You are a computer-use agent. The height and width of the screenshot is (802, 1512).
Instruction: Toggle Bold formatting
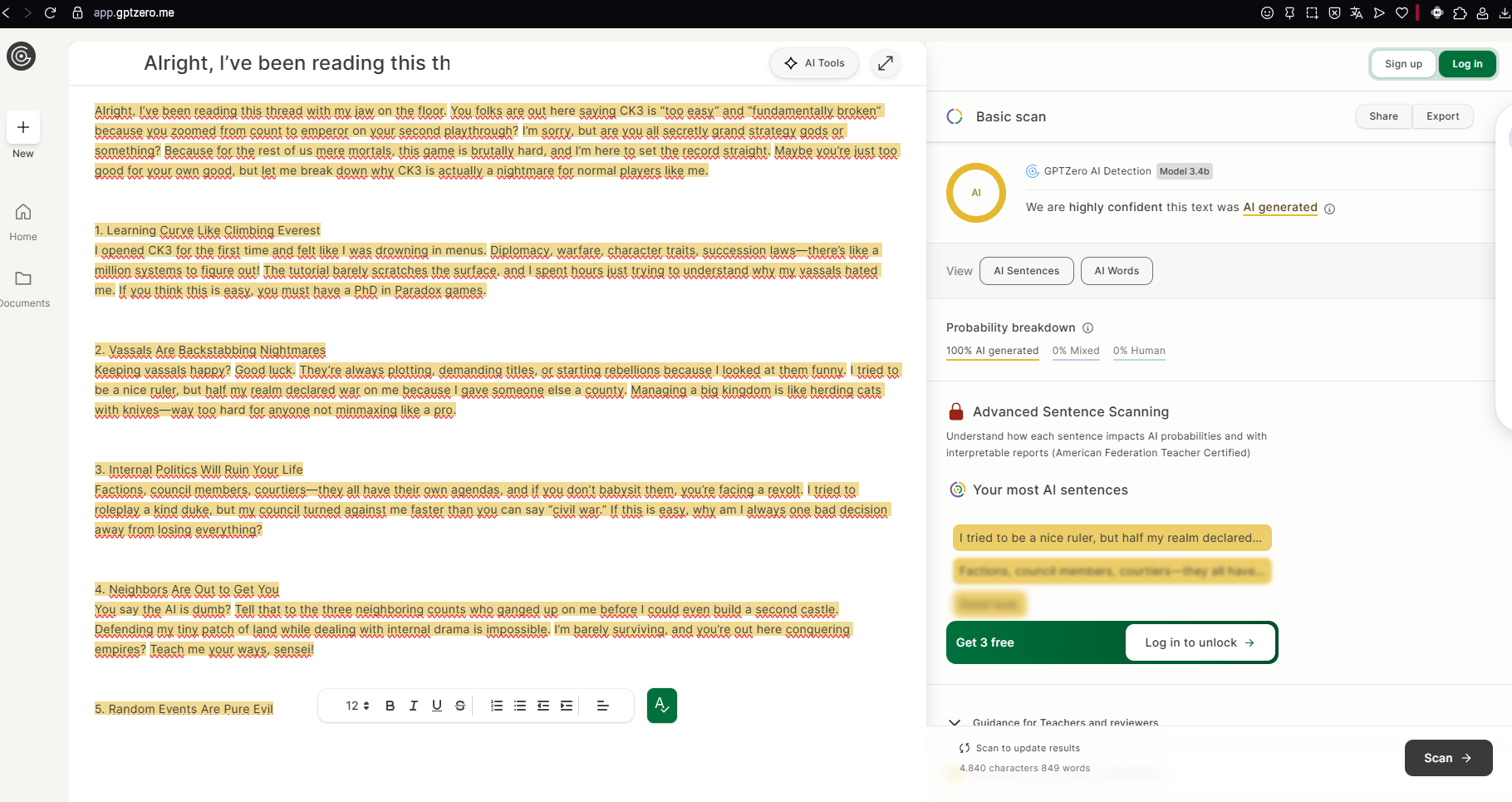tap(390, 706)
